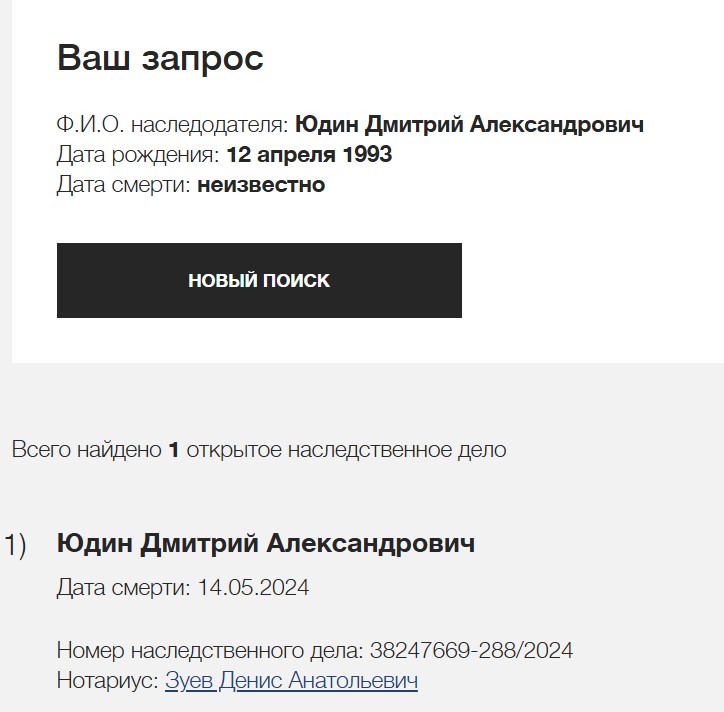Click the birth date 12 апреля 1993
This screenshot has height=712, width=724.
[x=309, y=155]
